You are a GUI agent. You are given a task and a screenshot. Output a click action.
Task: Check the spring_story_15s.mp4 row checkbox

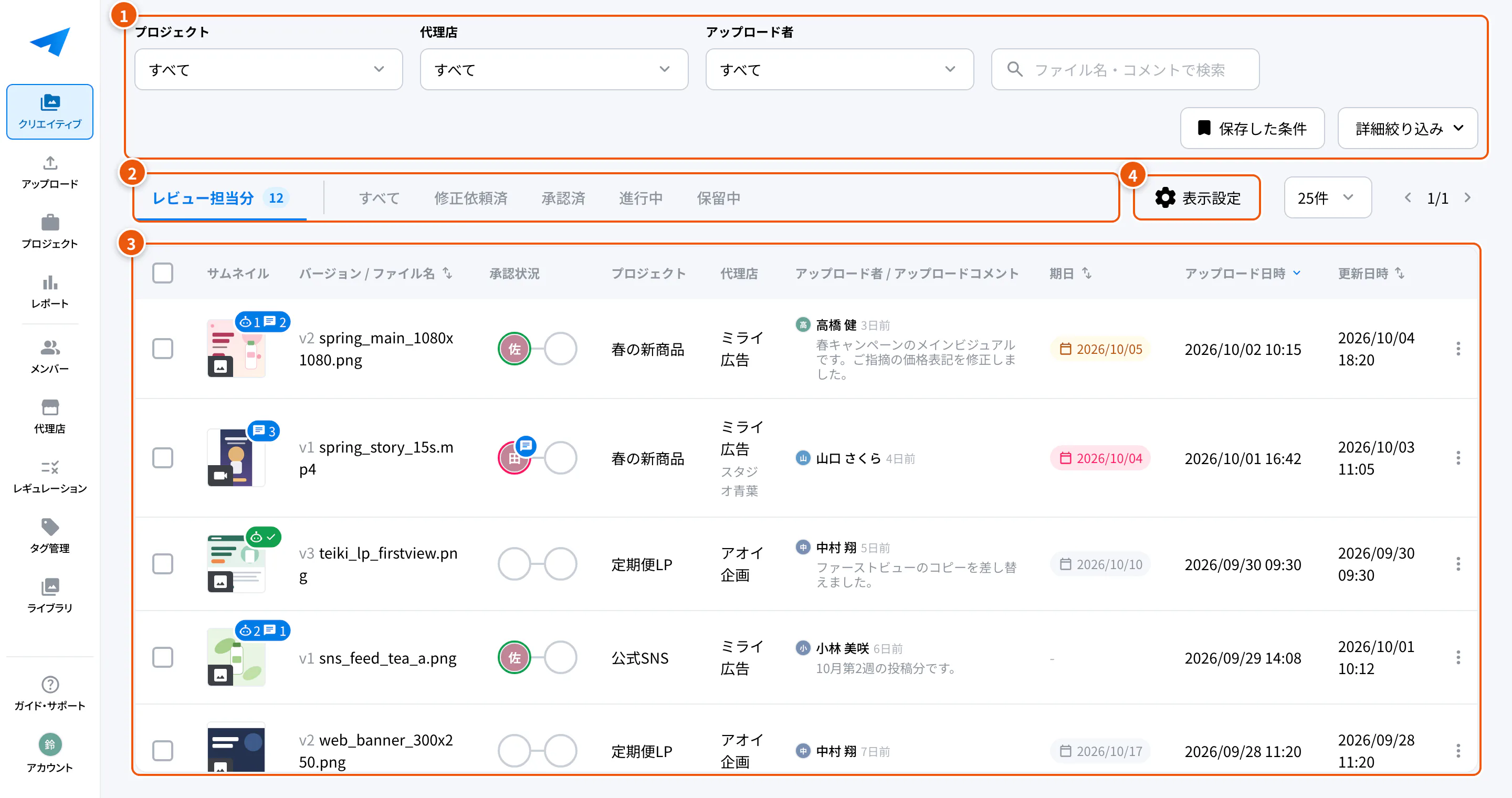coord(163,458)
